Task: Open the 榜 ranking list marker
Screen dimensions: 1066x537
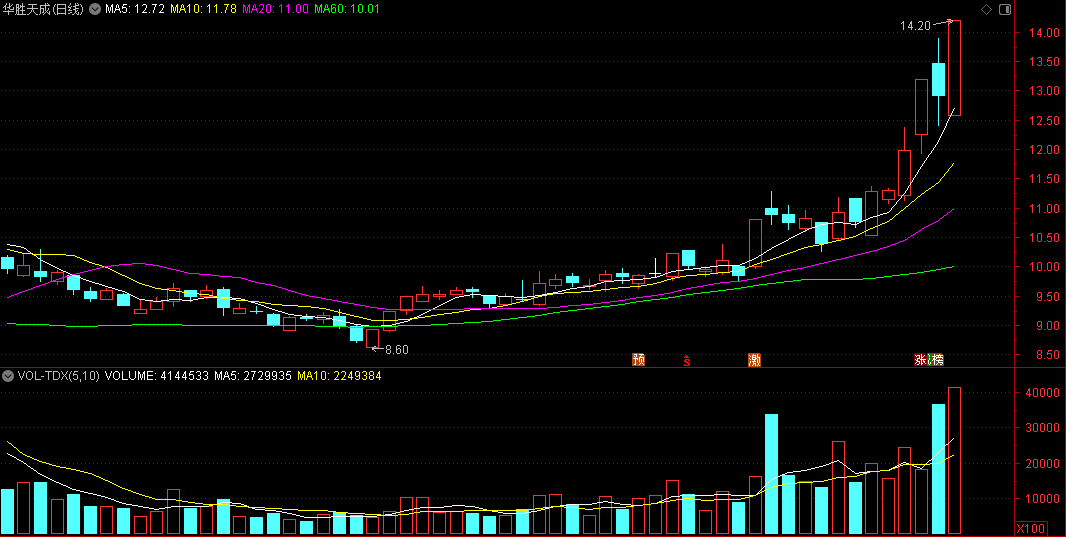Action: tap(938, 360)
